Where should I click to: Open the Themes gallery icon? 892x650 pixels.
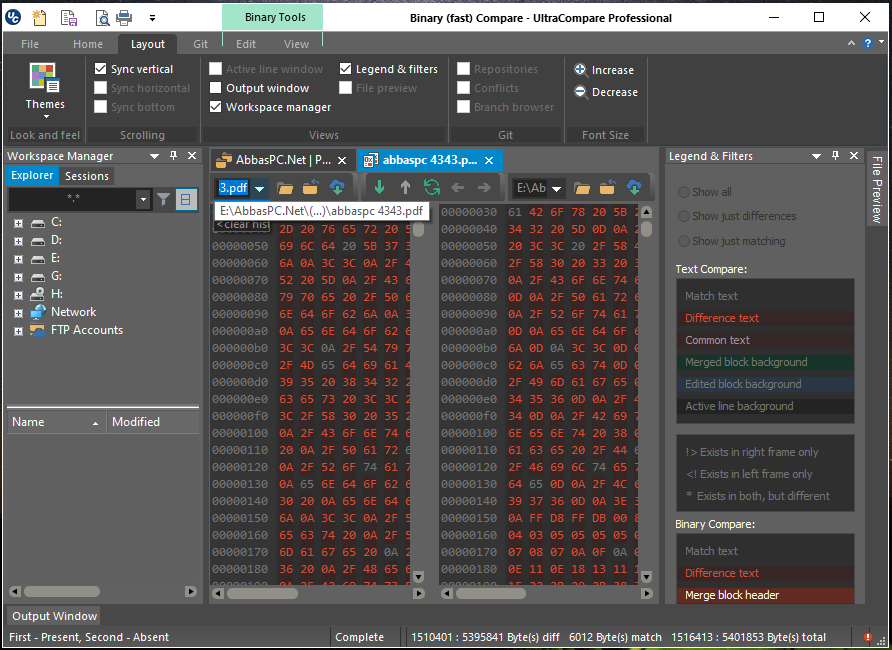[x=44, y=78]
